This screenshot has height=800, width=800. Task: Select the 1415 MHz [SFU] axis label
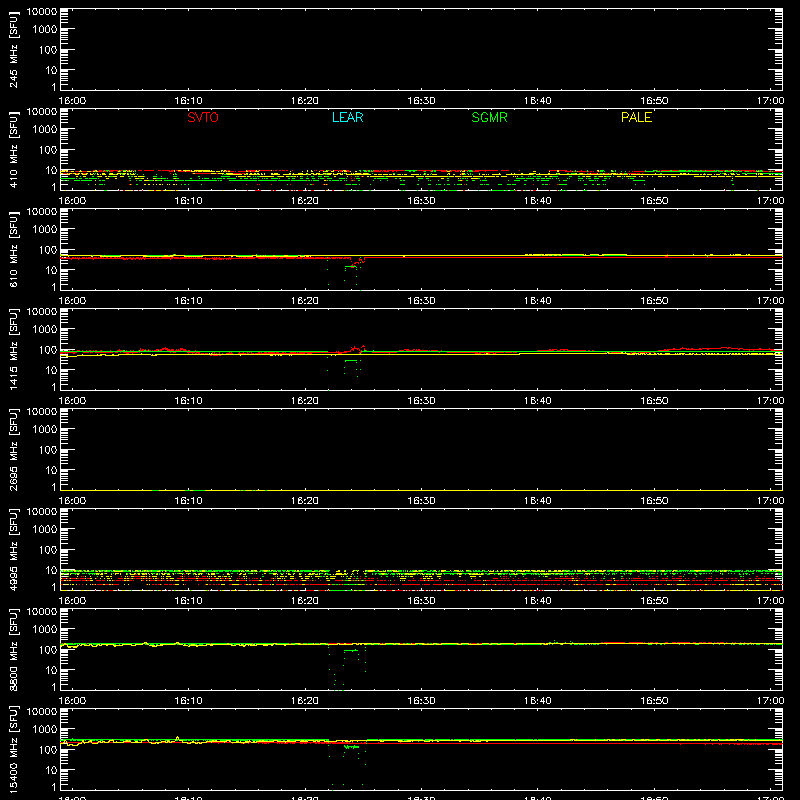pyautogui.click(x=13, y=349)
